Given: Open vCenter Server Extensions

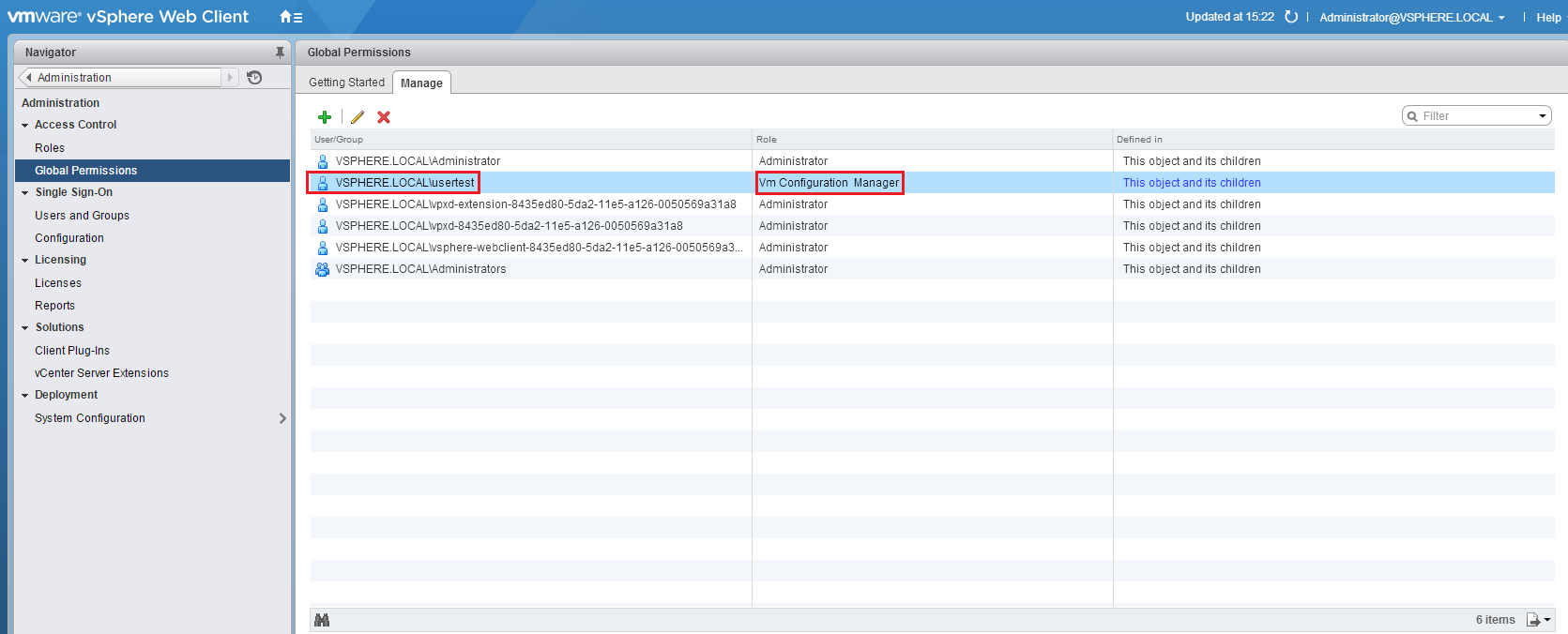Looking at the screenshot, I should point(101,373).
